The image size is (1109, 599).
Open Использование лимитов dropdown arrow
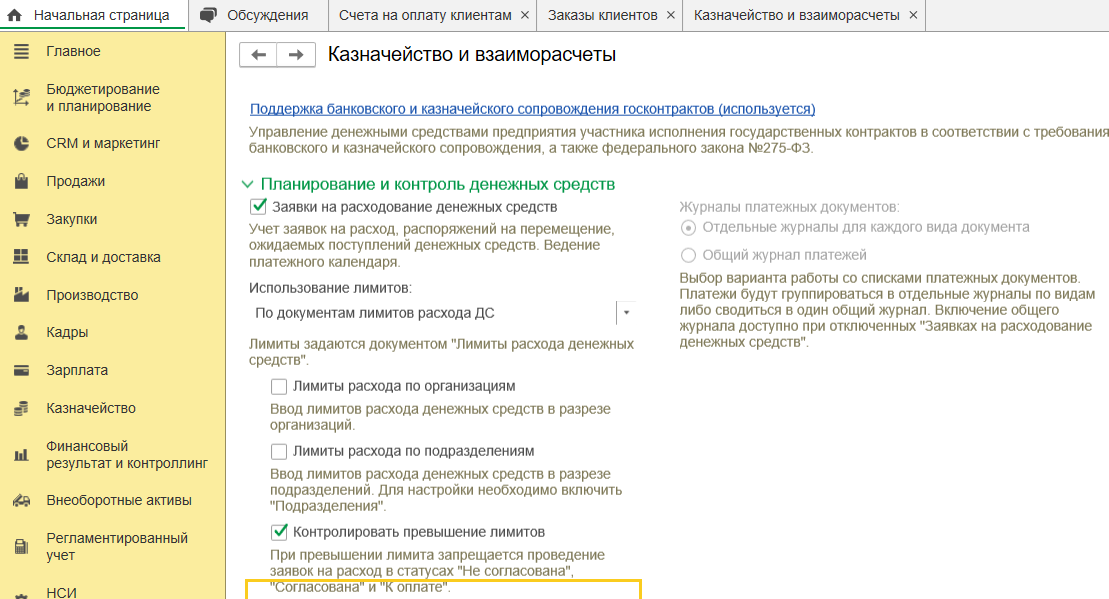click(626, 313)
